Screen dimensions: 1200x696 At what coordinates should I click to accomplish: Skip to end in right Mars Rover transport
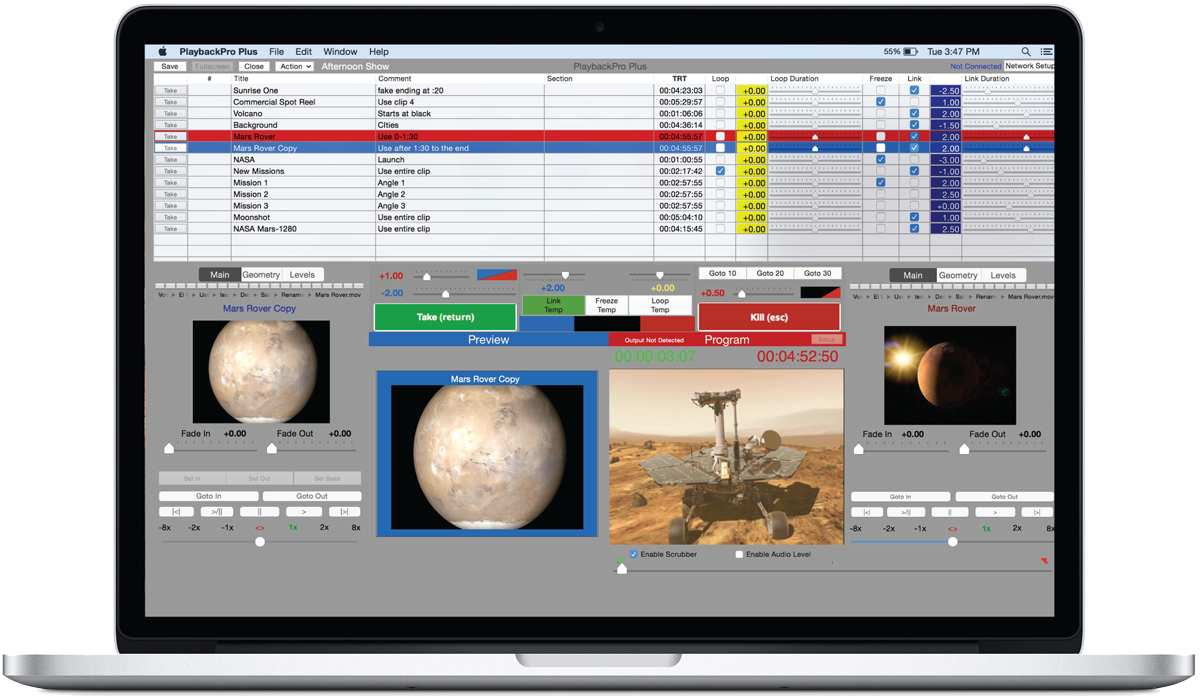pos(1038,512)
